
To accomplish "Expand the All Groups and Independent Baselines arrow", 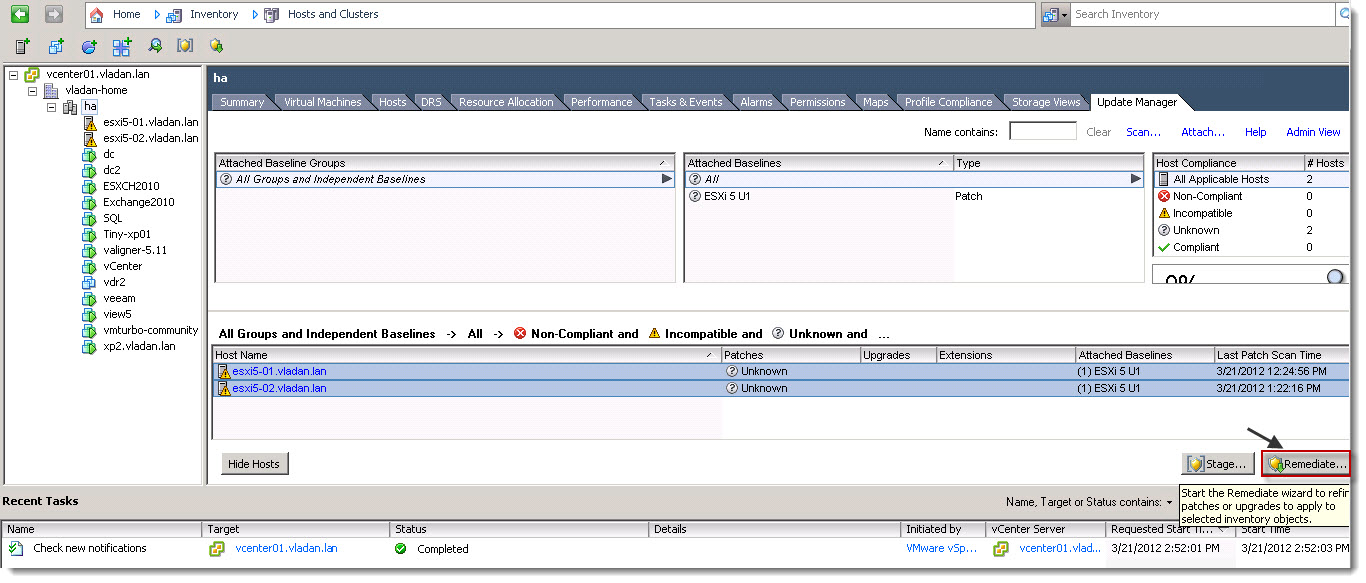I will 667,180.
